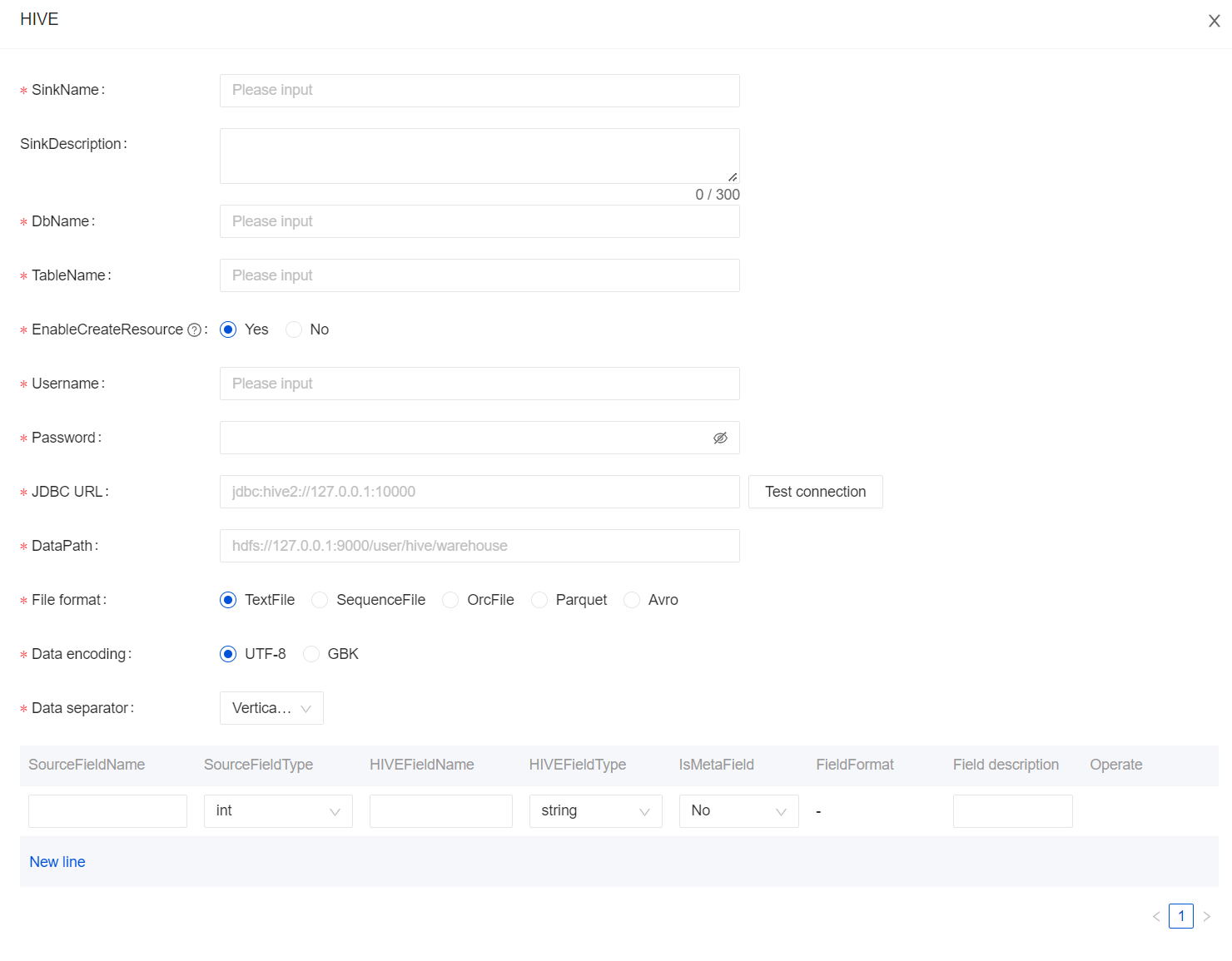Choose the Parquet file format
The width and height of the screenshot is (1232, 961).
coord(539,600)
